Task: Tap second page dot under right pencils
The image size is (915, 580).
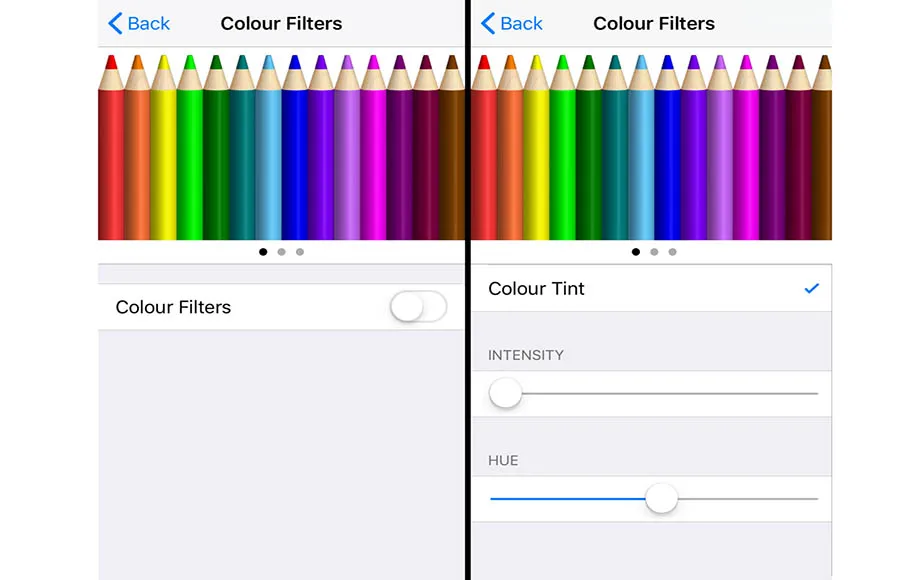Action: click(654, 252)
